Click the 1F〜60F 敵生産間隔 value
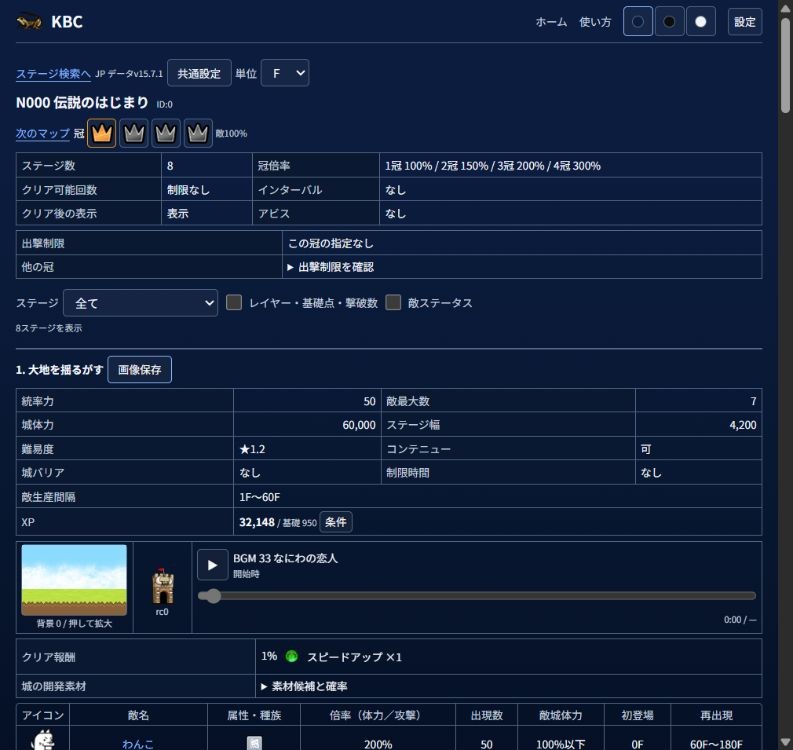 [259, 497]
